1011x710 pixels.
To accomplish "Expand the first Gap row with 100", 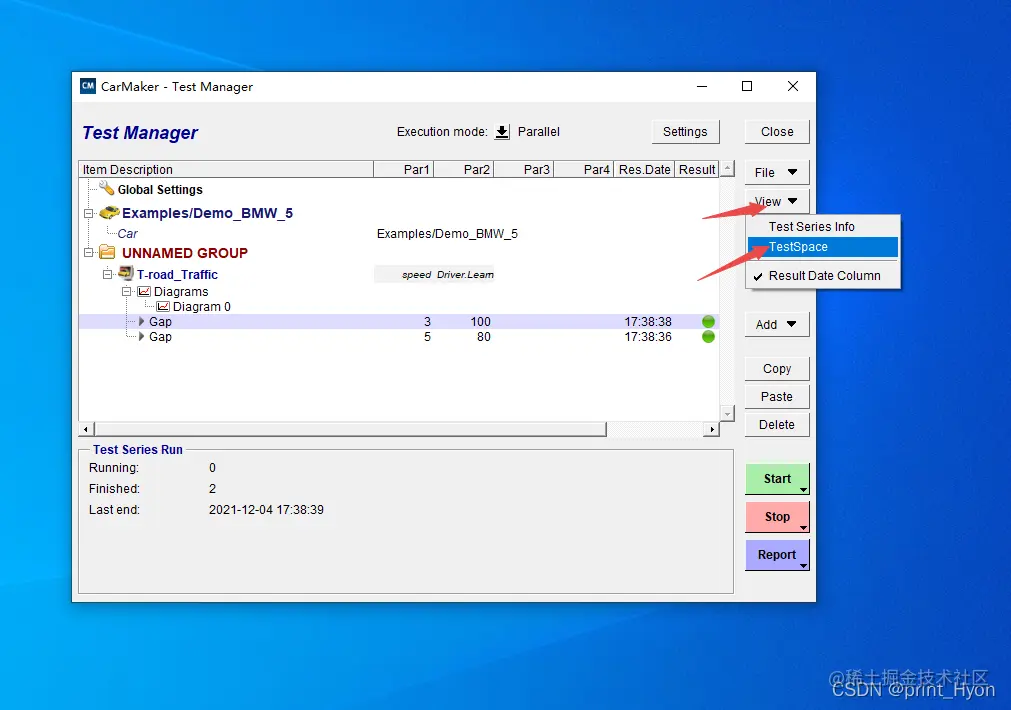I will click(141, 321).
